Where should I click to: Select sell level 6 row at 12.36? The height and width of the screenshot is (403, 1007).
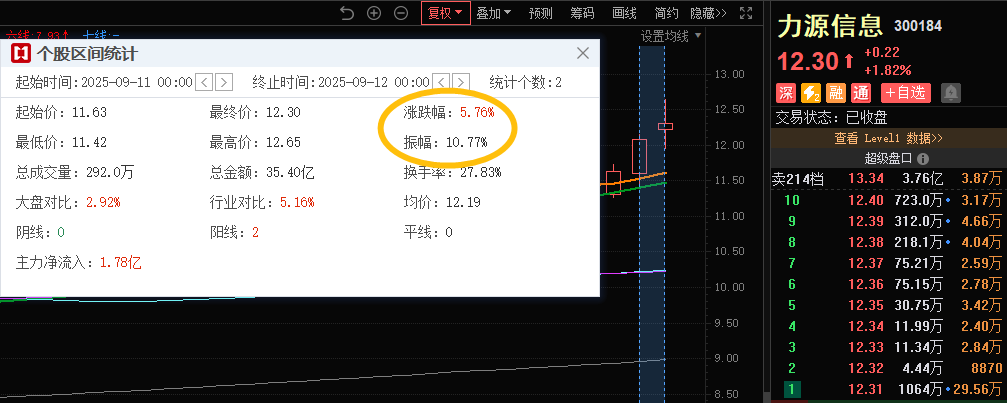point(889,285)
